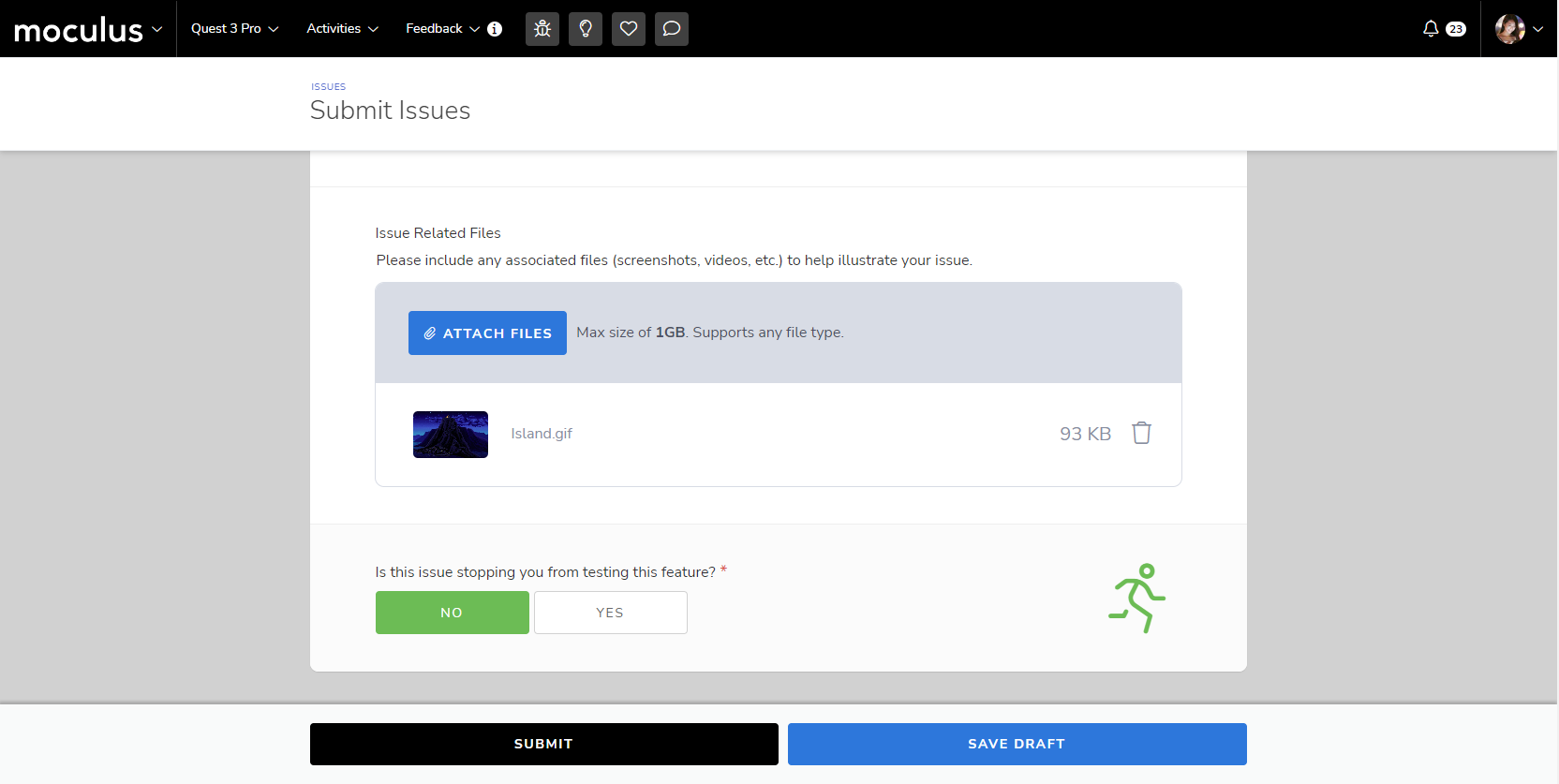Click the SAVE DRAFT button
The width and height of the screenshot is (1559, 784).
pos(1017,744)
